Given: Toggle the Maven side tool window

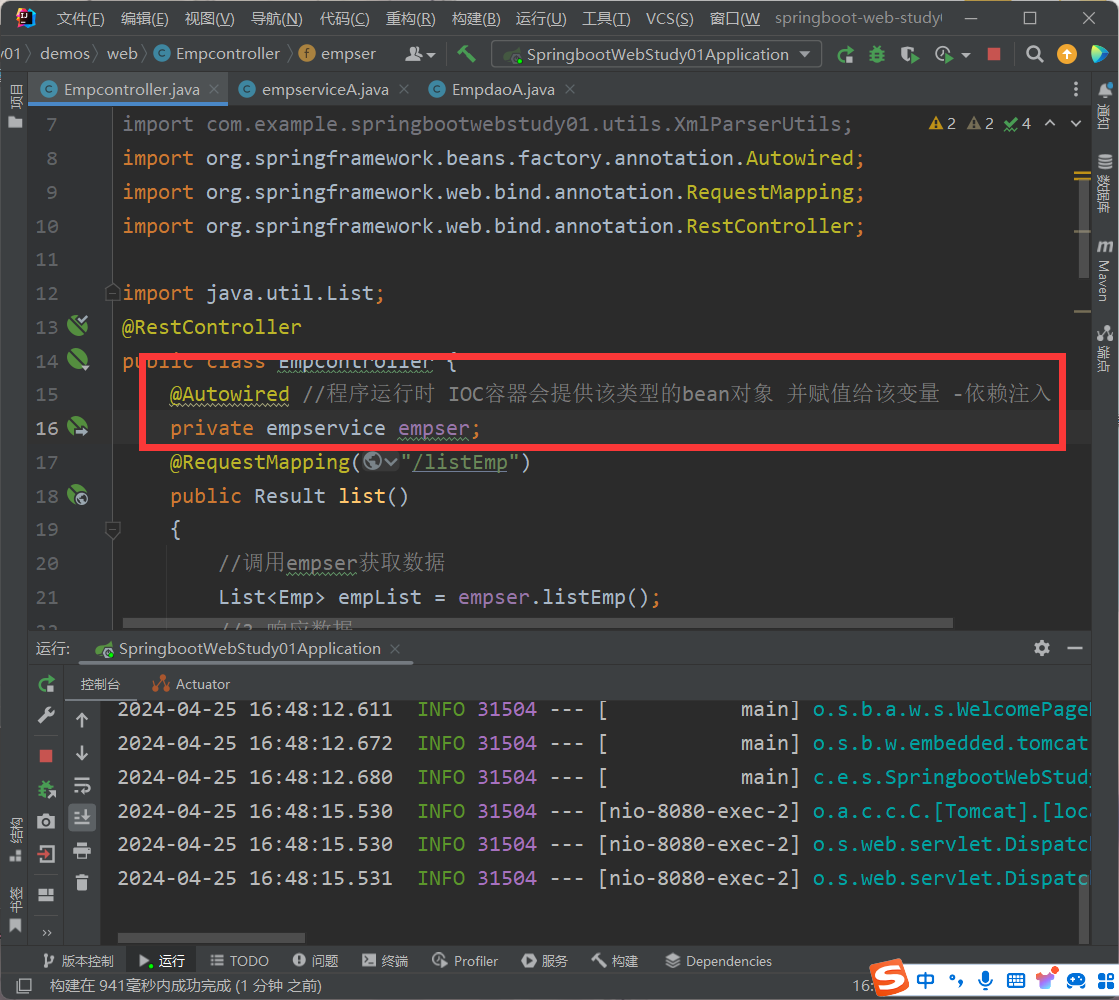Looking at the screenshot, I should pos(1104,260).
